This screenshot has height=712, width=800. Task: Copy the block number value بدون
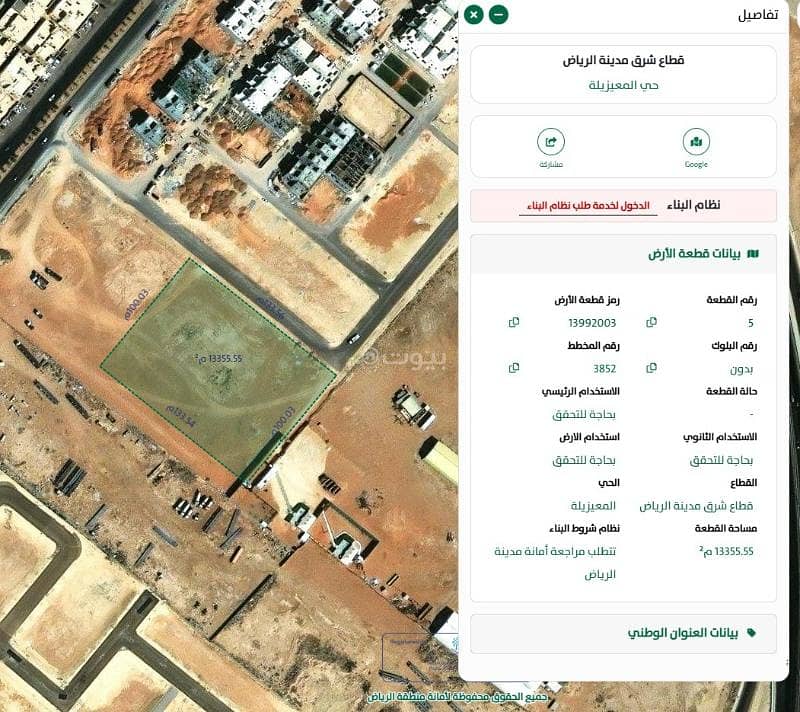652,368
